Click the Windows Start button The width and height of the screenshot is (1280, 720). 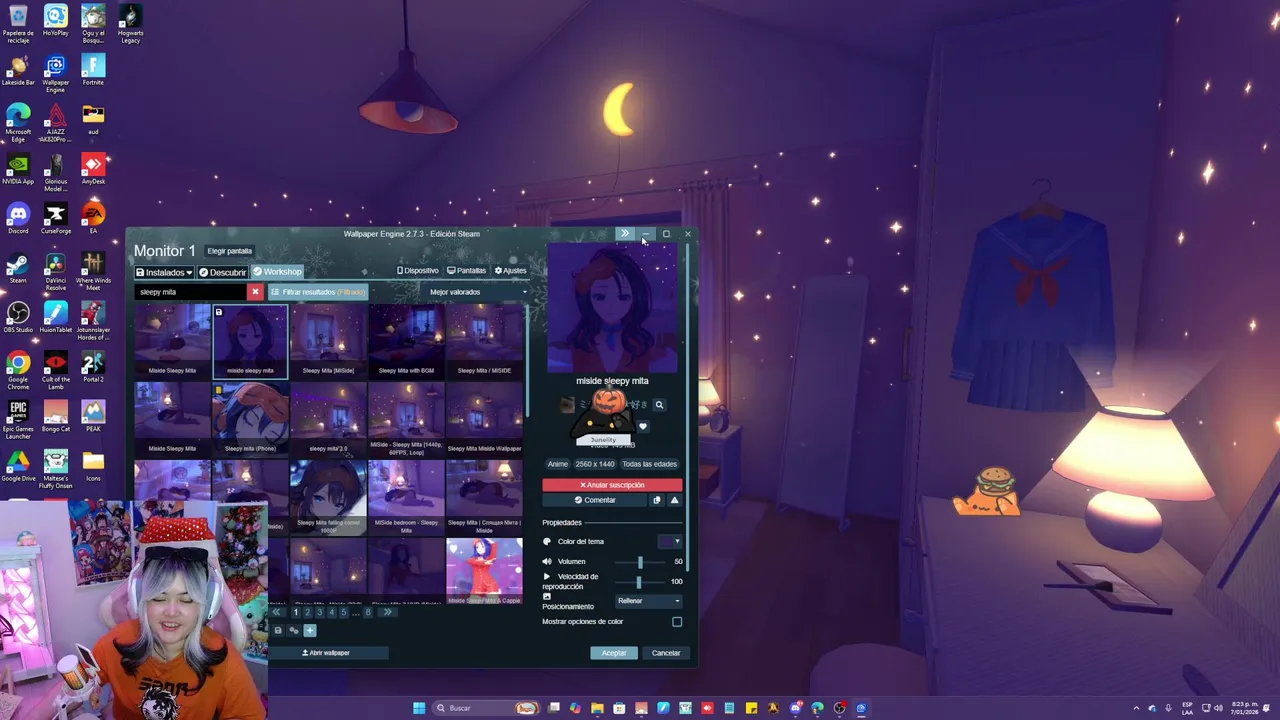point(419,708)
